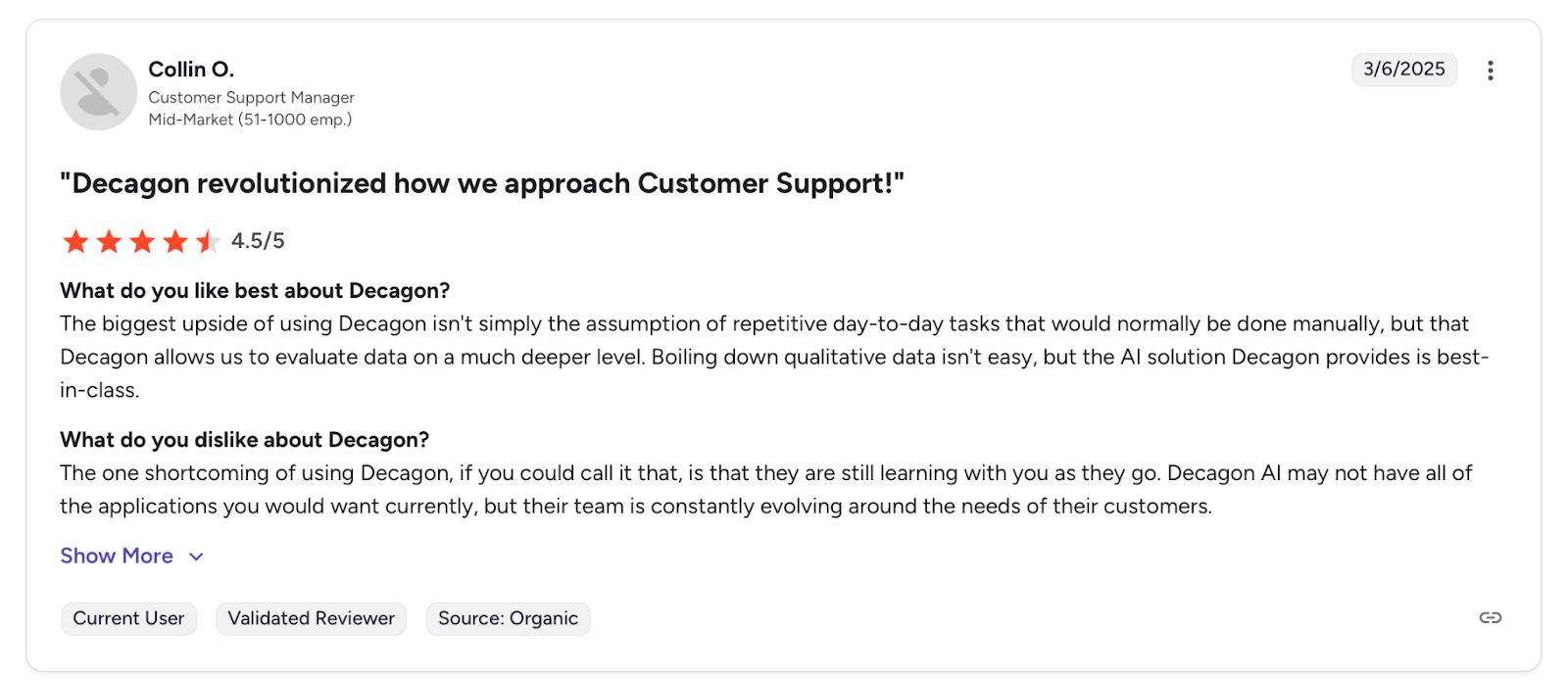Copy review link via chain icon
The height and width of the screenshot is (680, 1568).
[x=1490, y=617]
